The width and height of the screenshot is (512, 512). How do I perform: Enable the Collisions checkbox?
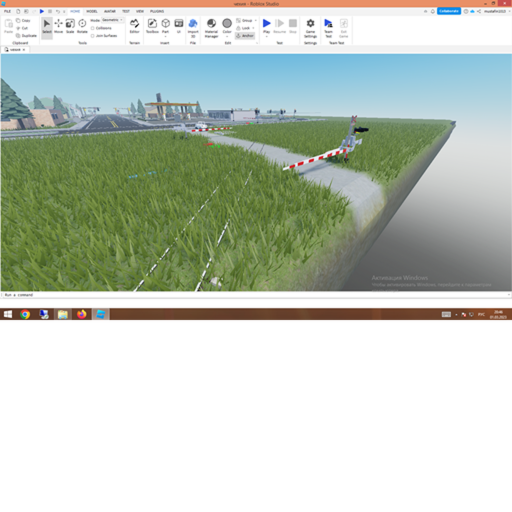93,28
